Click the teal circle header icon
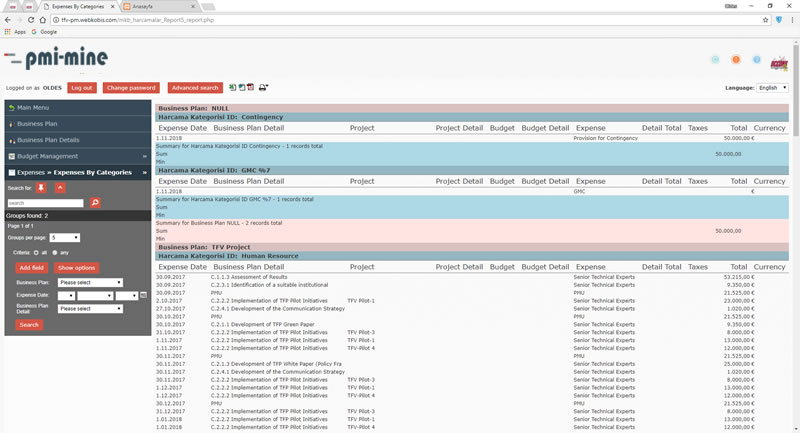The height and width of the screenshot is (433, 800). (715, 60)
